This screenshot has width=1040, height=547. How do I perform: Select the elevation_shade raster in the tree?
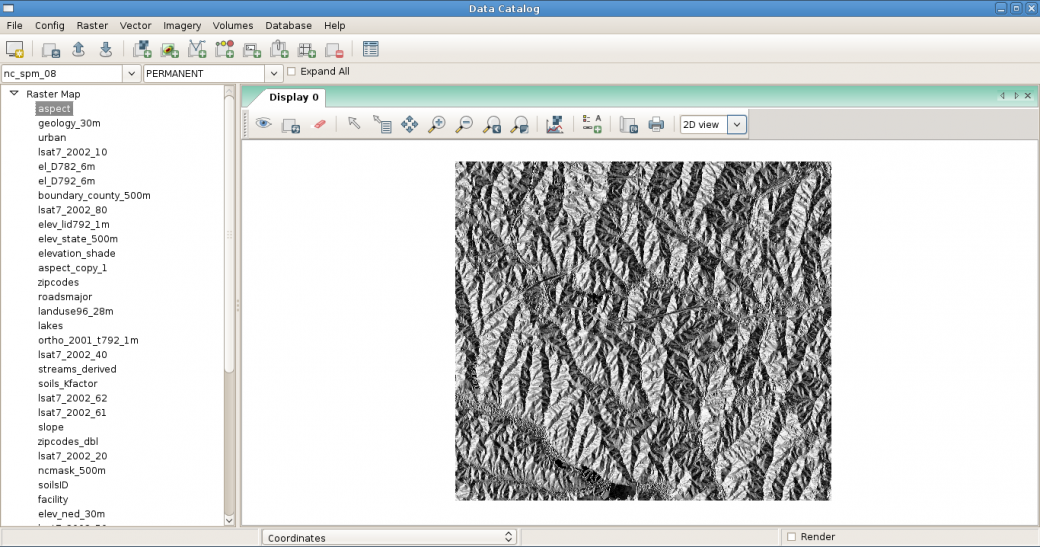[76, 254]
